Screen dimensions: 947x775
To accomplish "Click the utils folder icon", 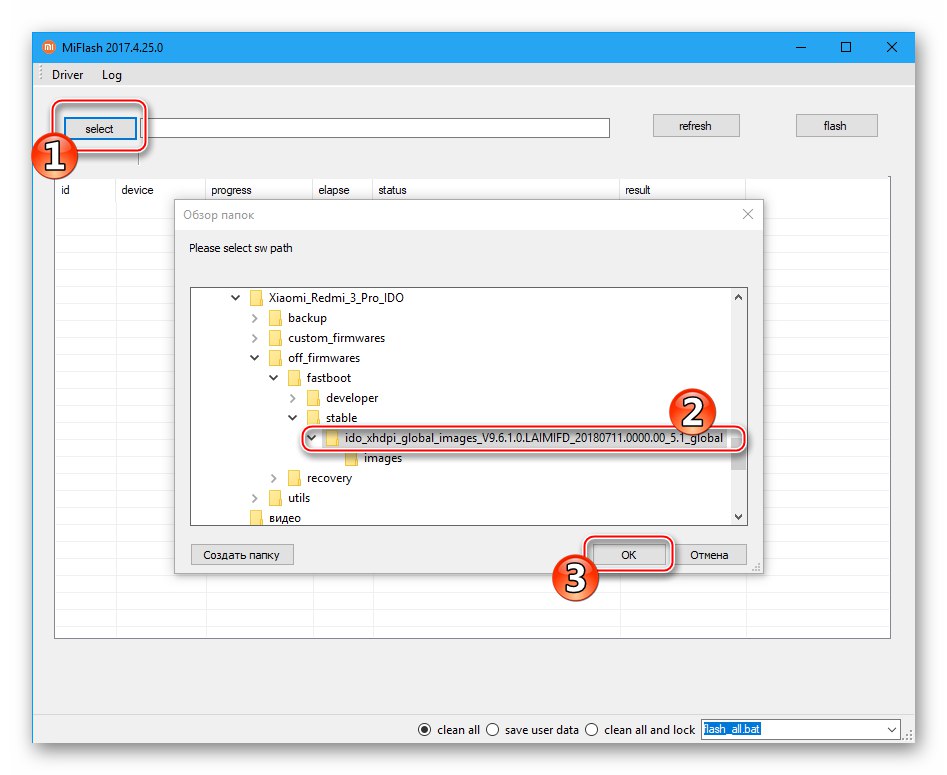I will coord(275,498).
